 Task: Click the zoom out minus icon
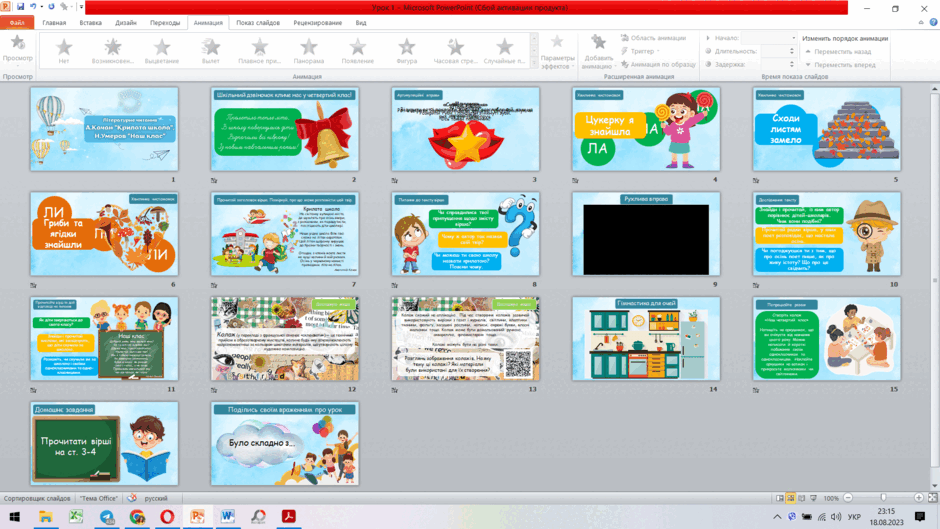pyautogui.click(x=848, y=498)
